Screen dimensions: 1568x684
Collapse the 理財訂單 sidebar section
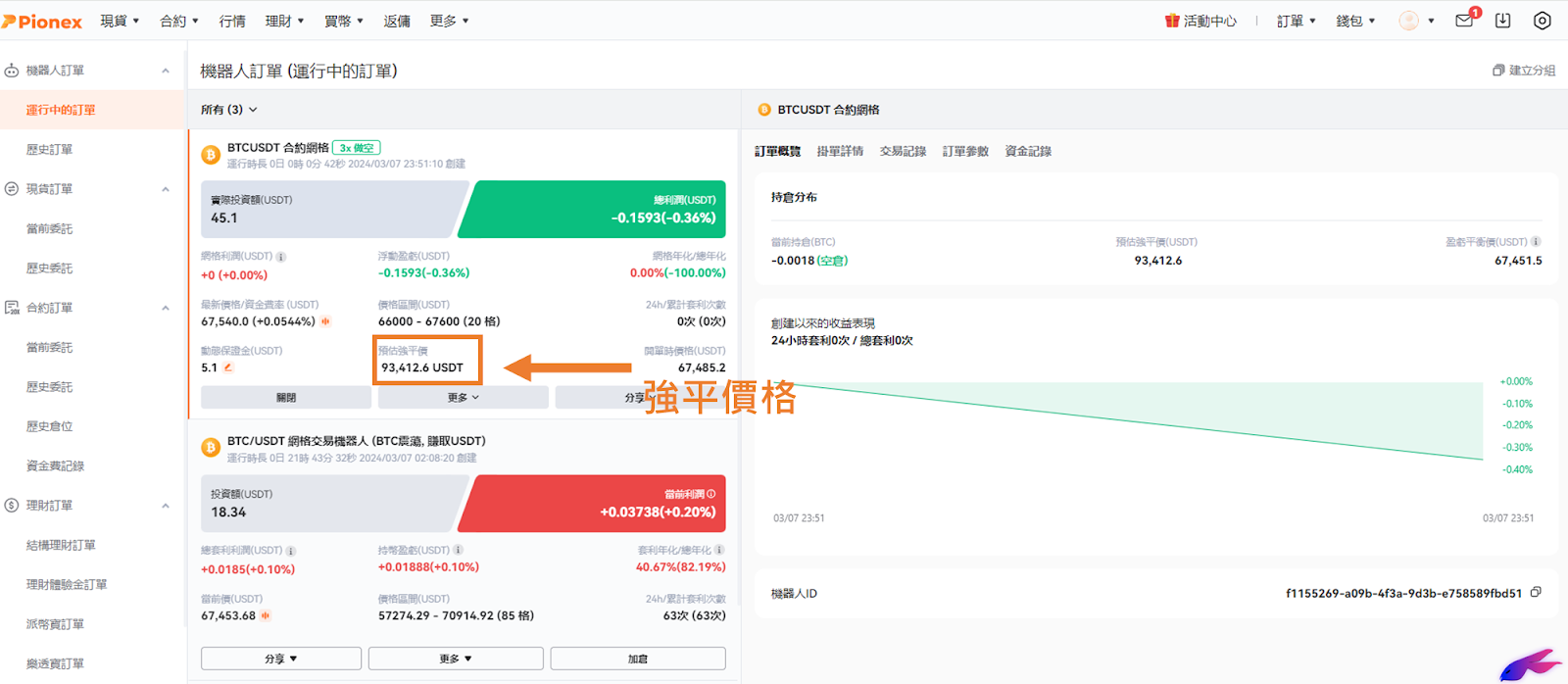[x=166, y=506]
